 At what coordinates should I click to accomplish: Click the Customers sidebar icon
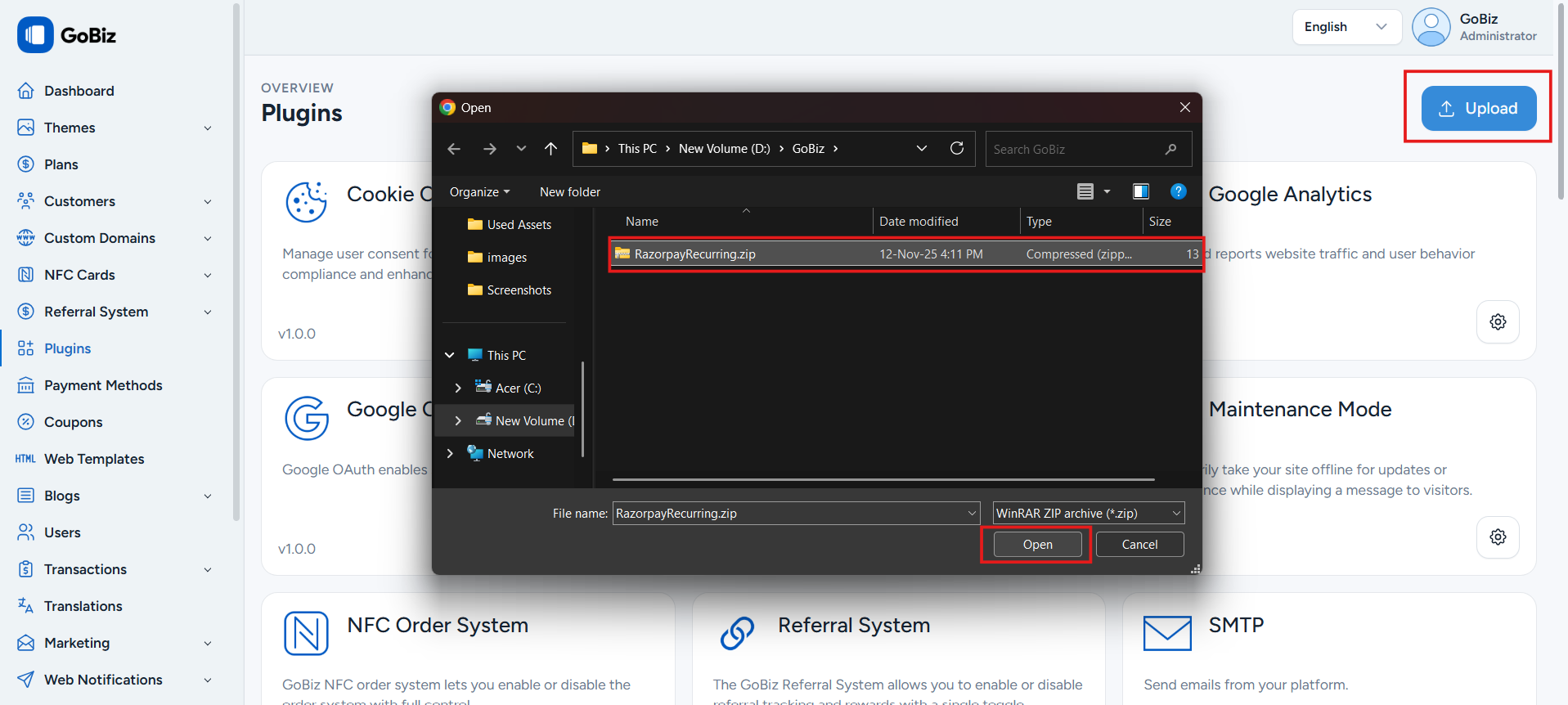(x=26, y=201)
